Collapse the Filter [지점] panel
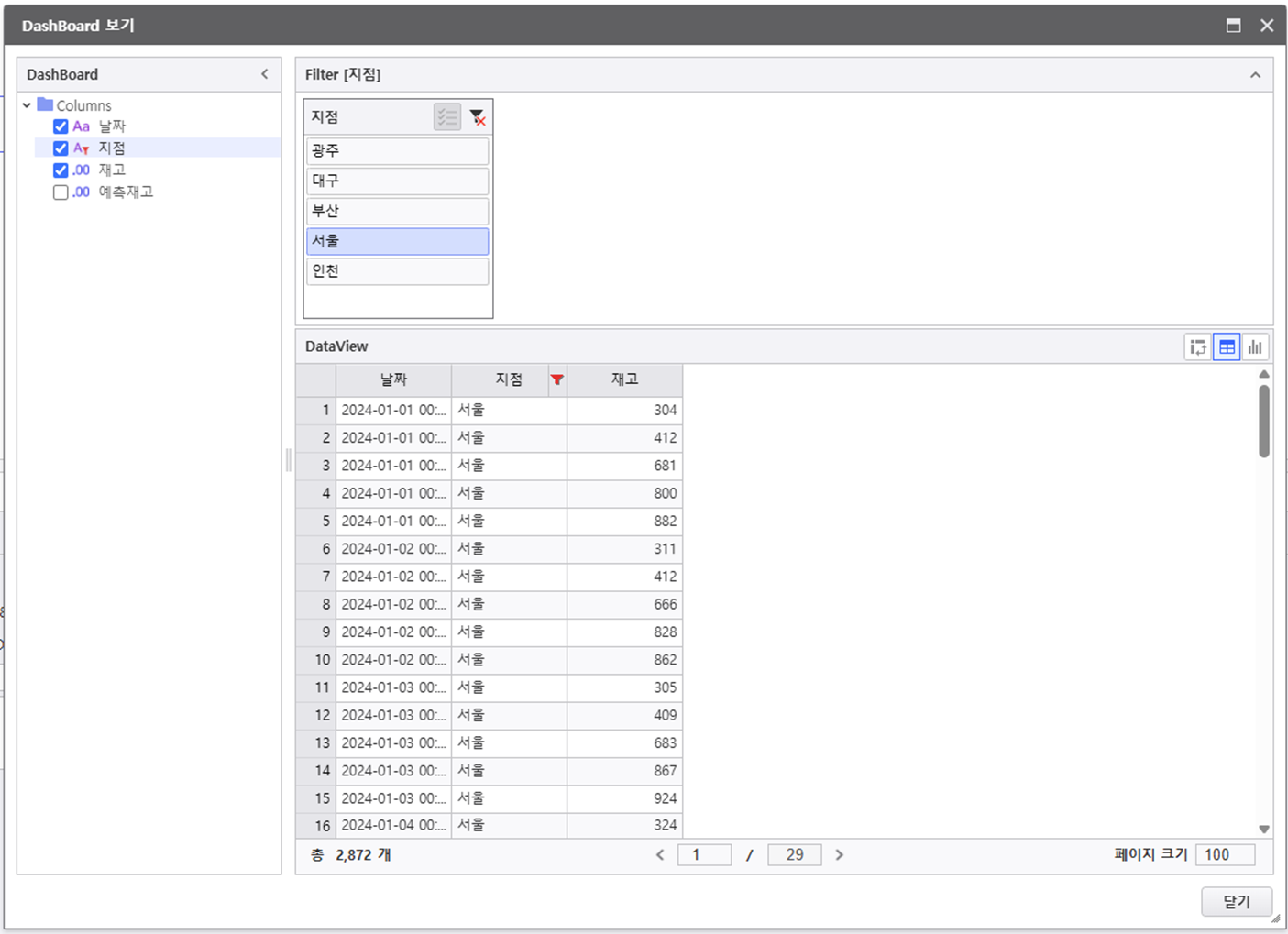1288x934 pixels. 1255,75
